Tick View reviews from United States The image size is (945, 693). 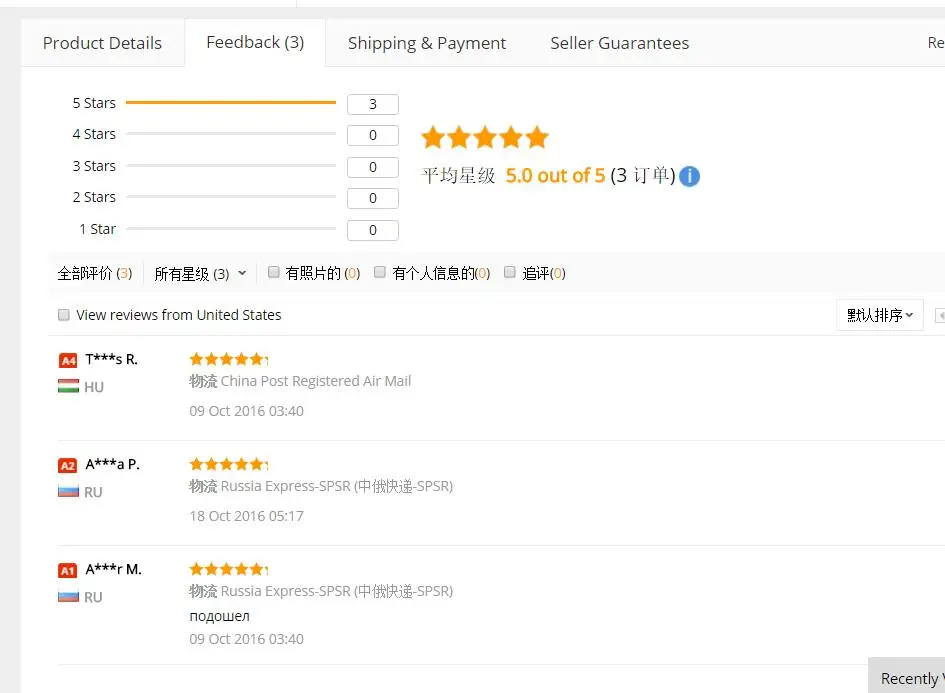pyautogui.click(x=64, y=315)
